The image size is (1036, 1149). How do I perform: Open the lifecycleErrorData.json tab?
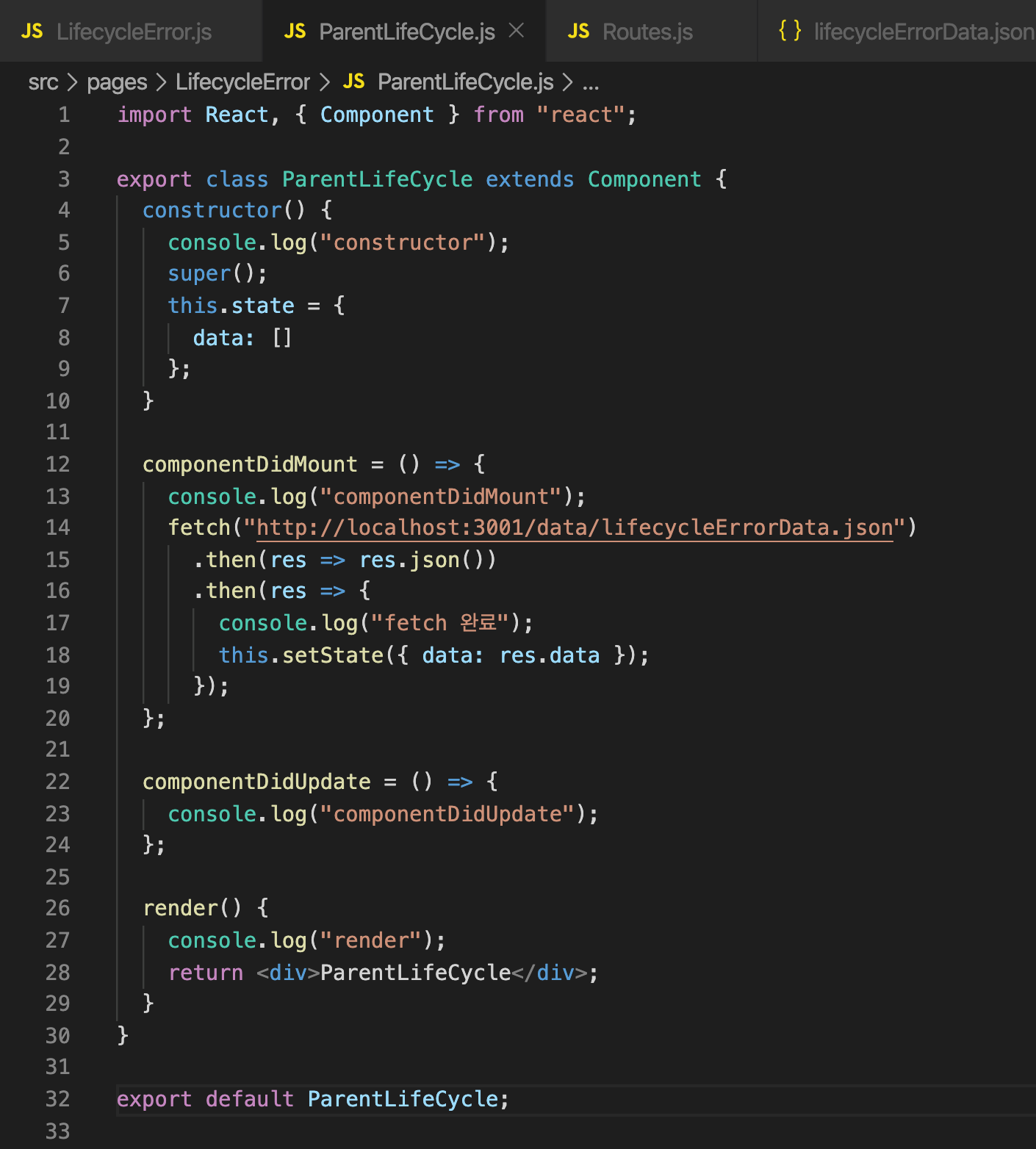point(898,32)
